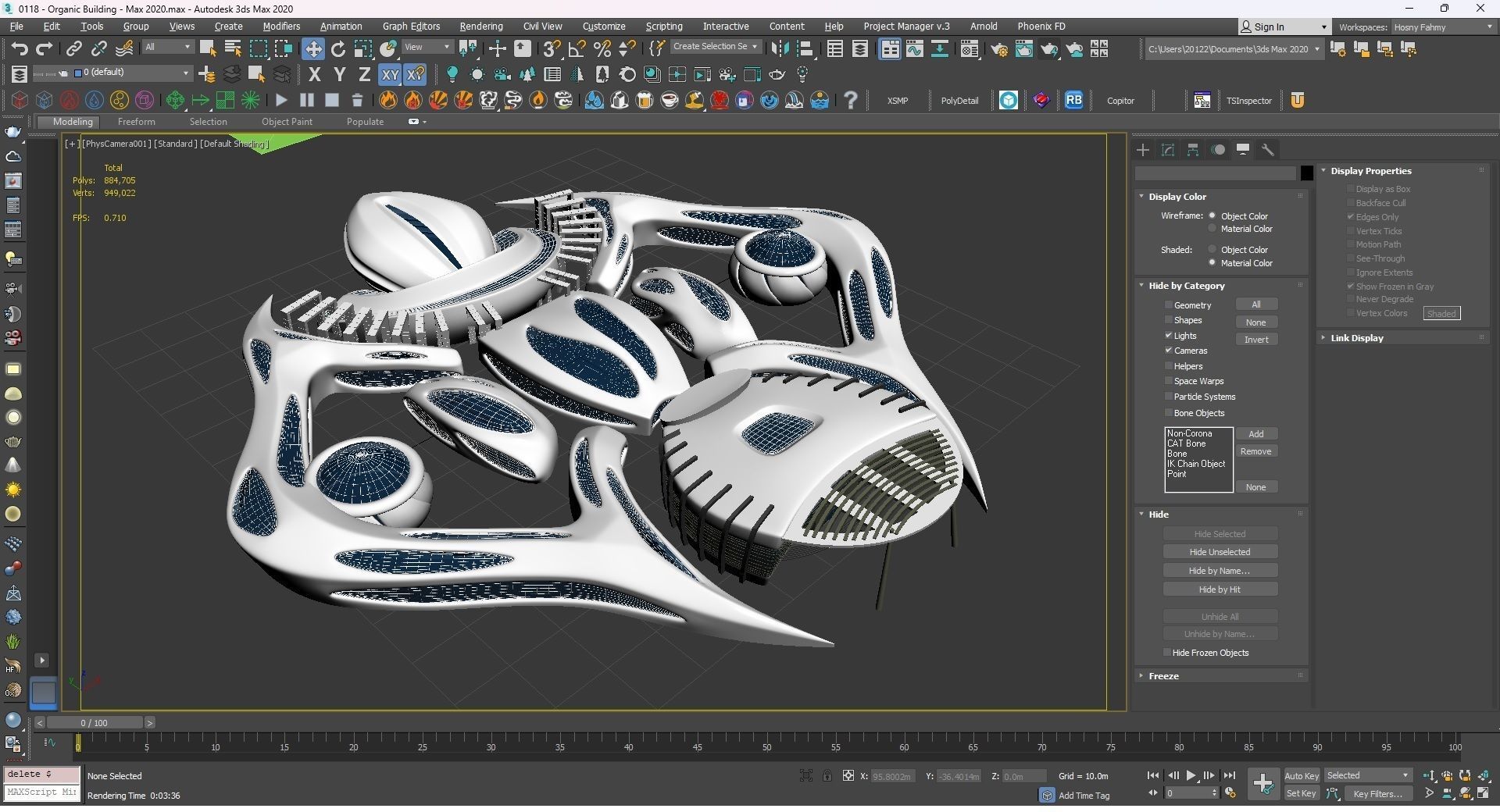Screen dimensions: 1500x812
Task: Click the 0 / 100 time slider
Action: click(95, 723)
